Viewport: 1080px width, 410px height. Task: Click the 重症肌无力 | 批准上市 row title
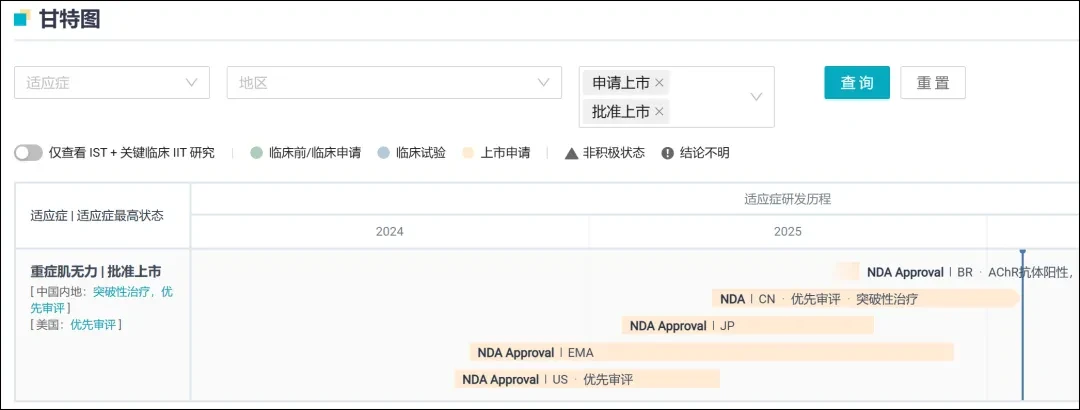pyautogui.click(x=96, y=271)
